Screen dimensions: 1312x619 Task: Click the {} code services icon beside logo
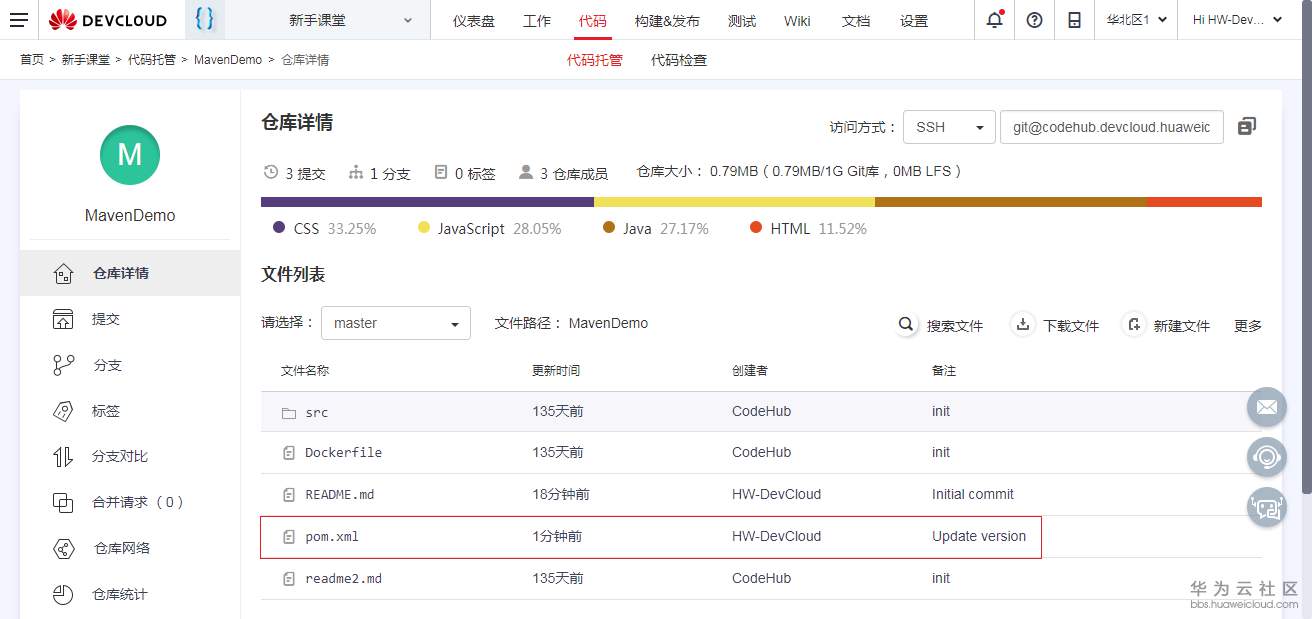point(204,19)
